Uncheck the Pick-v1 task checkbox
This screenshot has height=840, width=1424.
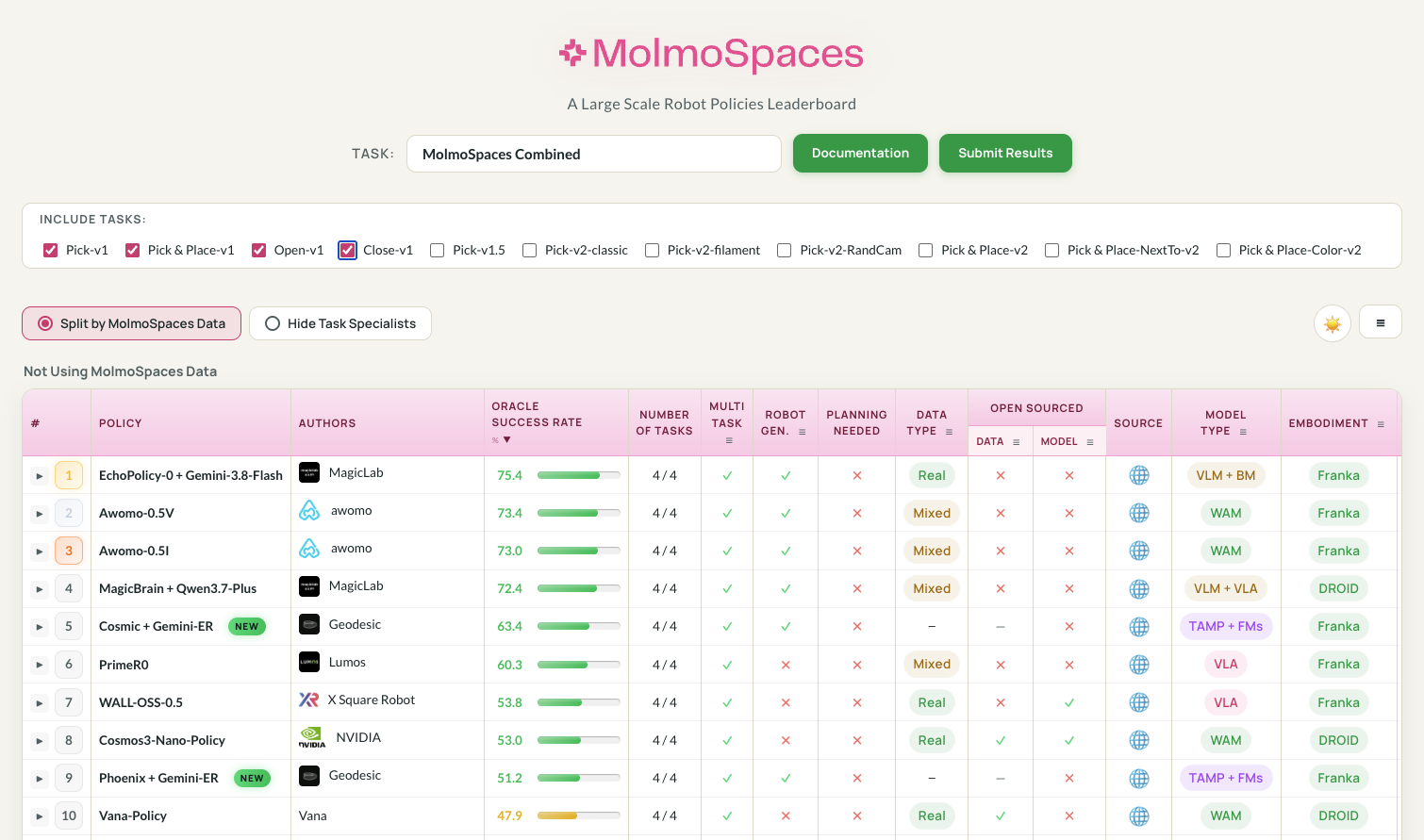51,250
